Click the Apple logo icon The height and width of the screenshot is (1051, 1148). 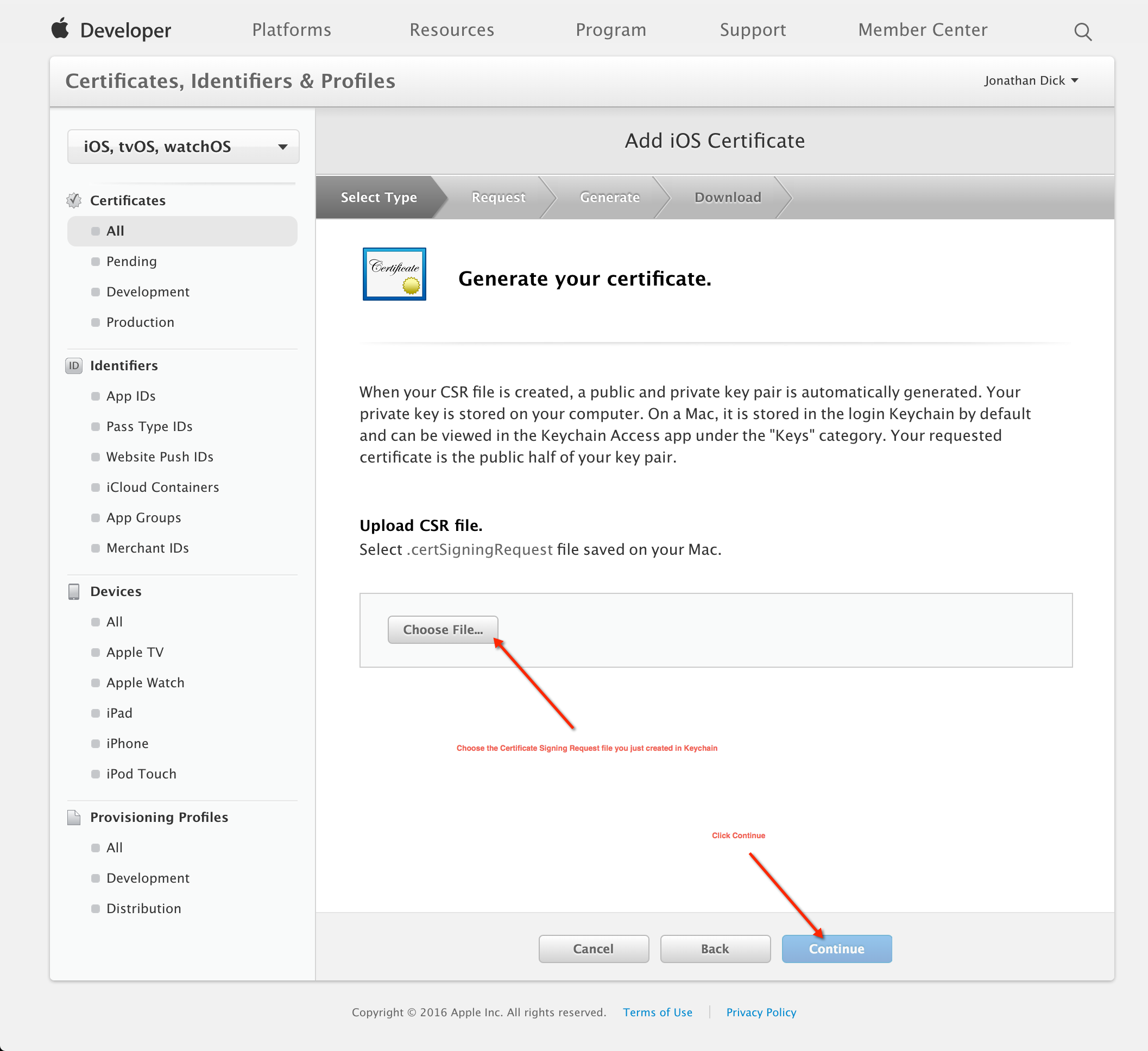point(60,28)
